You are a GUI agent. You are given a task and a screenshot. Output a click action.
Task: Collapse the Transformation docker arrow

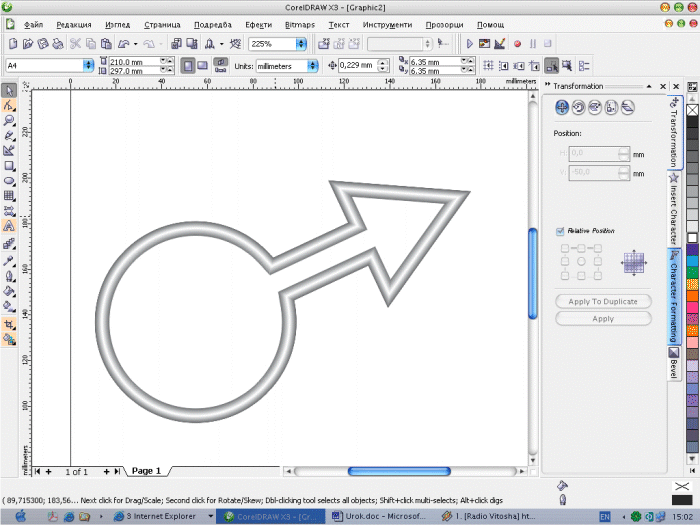click(649, 87)
